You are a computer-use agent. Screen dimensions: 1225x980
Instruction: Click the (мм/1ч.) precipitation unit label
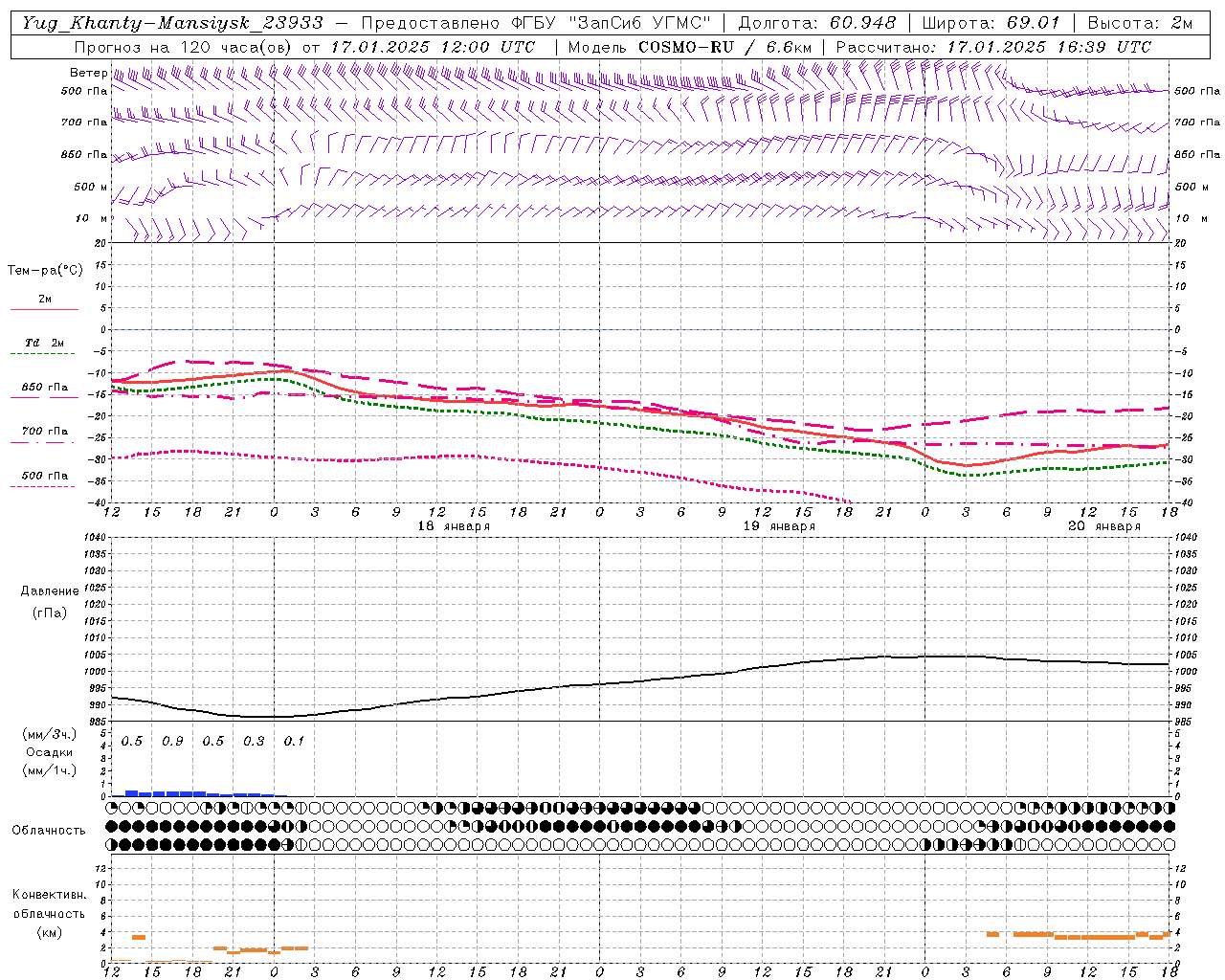50,770
